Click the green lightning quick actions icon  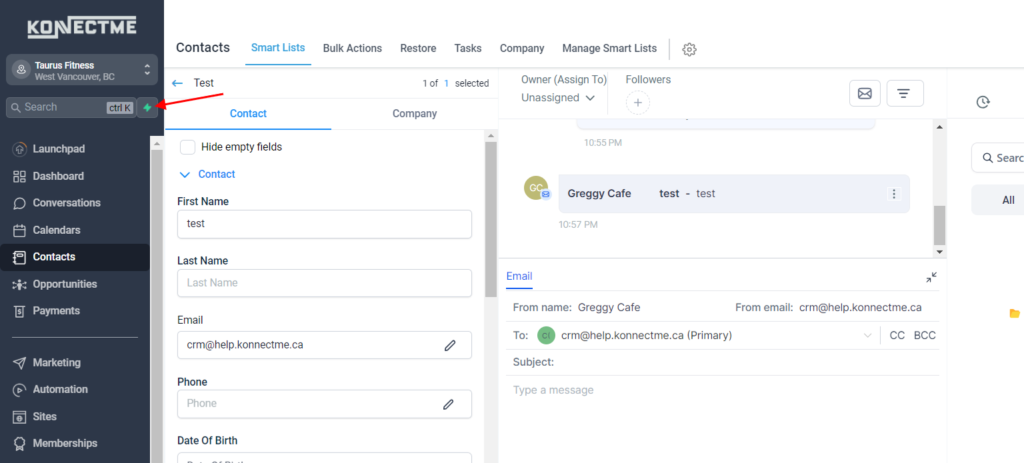click(147, 107)
